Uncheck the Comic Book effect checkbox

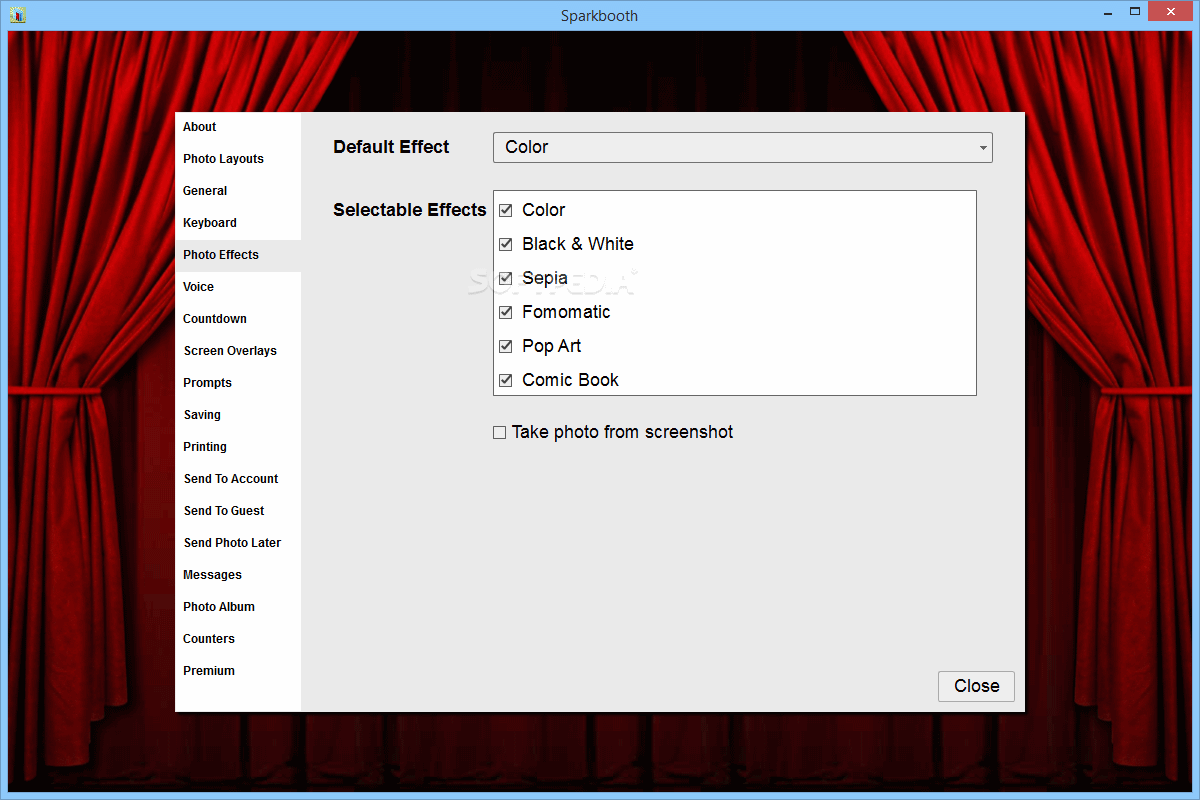tap(506, 380)
